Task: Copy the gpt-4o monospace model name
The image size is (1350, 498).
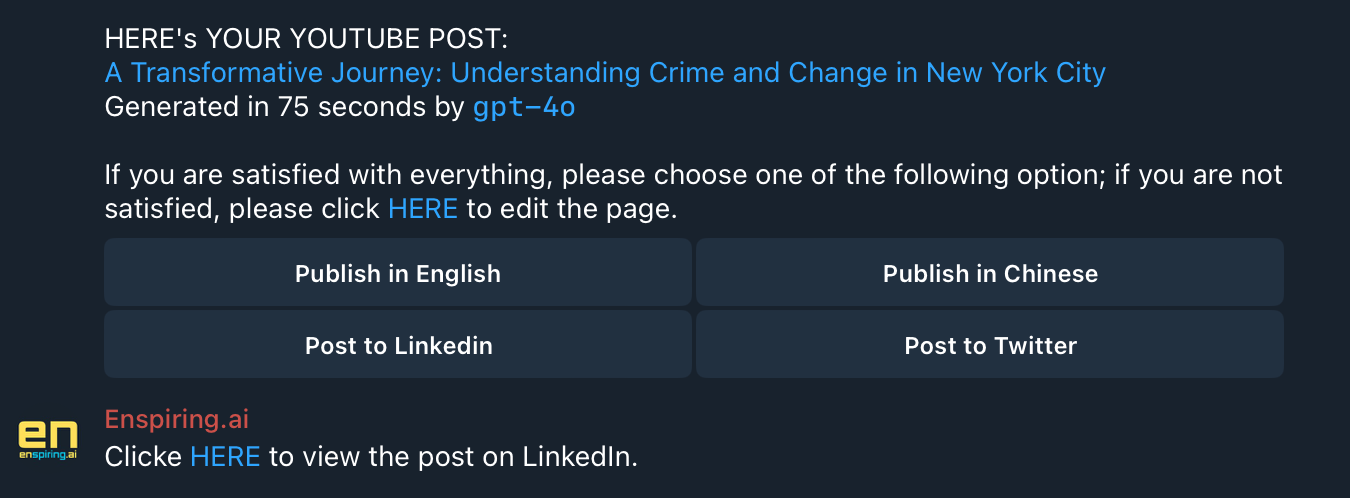Action: (524, 107)
